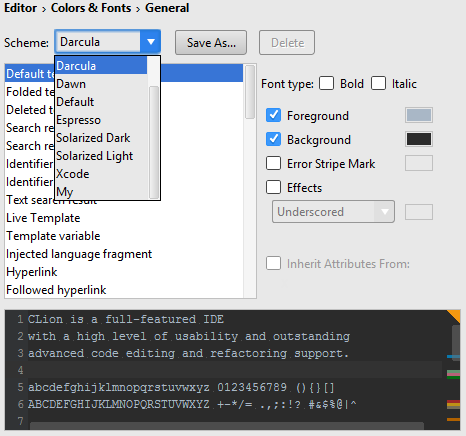Choose the Dawn scheme

(101, 84)
